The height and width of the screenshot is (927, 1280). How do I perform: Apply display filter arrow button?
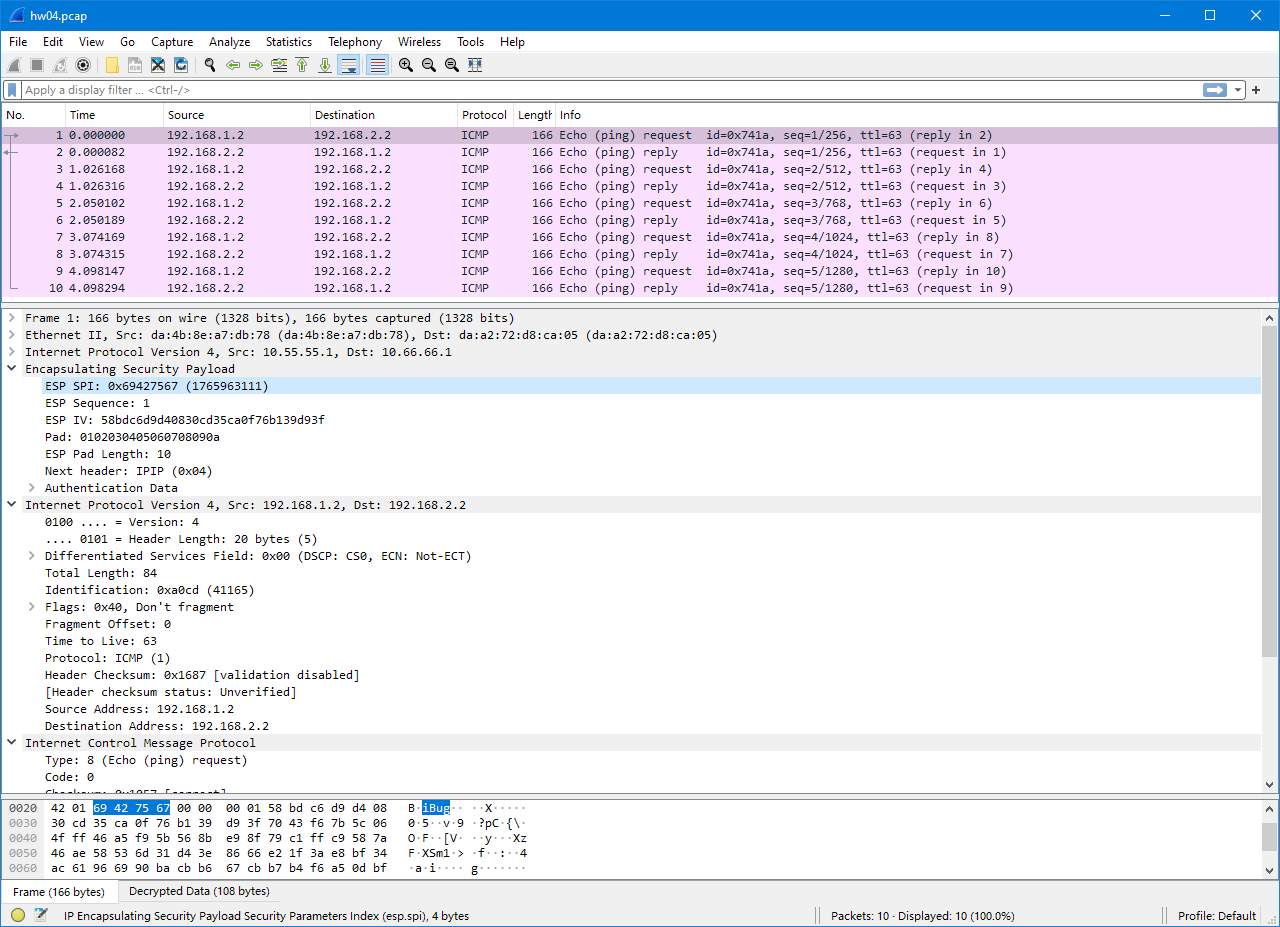click(x=1215, y=90)
